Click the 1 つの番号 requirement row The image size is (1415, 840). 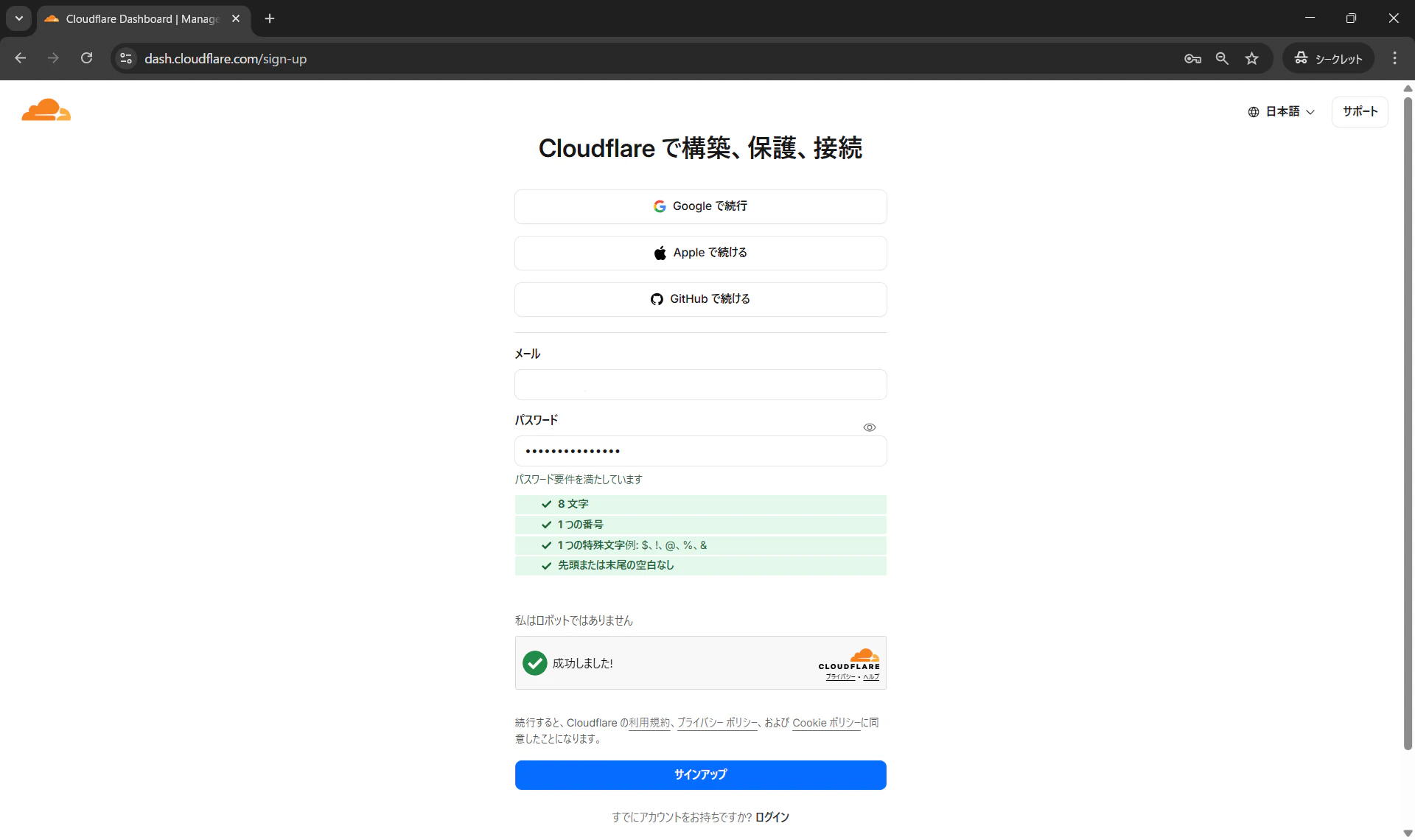click(x=700, y=525)
